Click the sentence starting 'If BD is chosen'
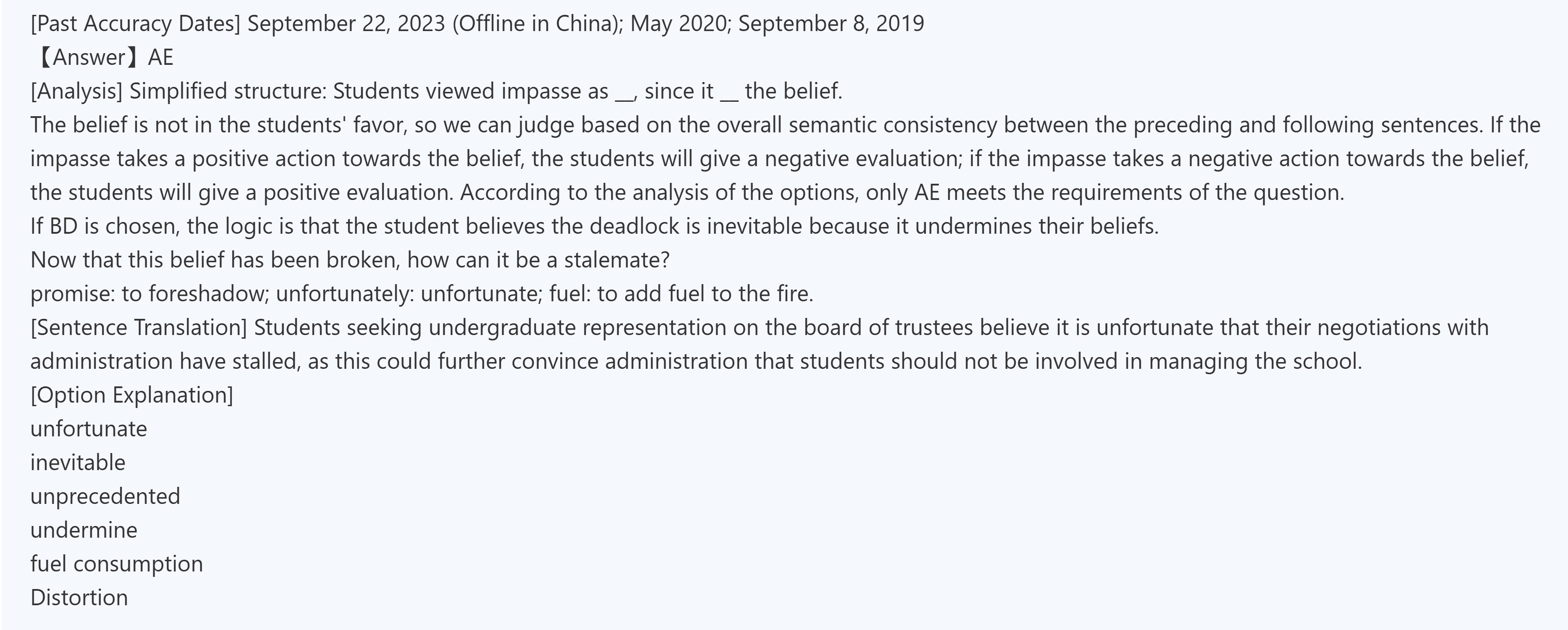This screenshot has width=1568, height=630. point(594,227)
